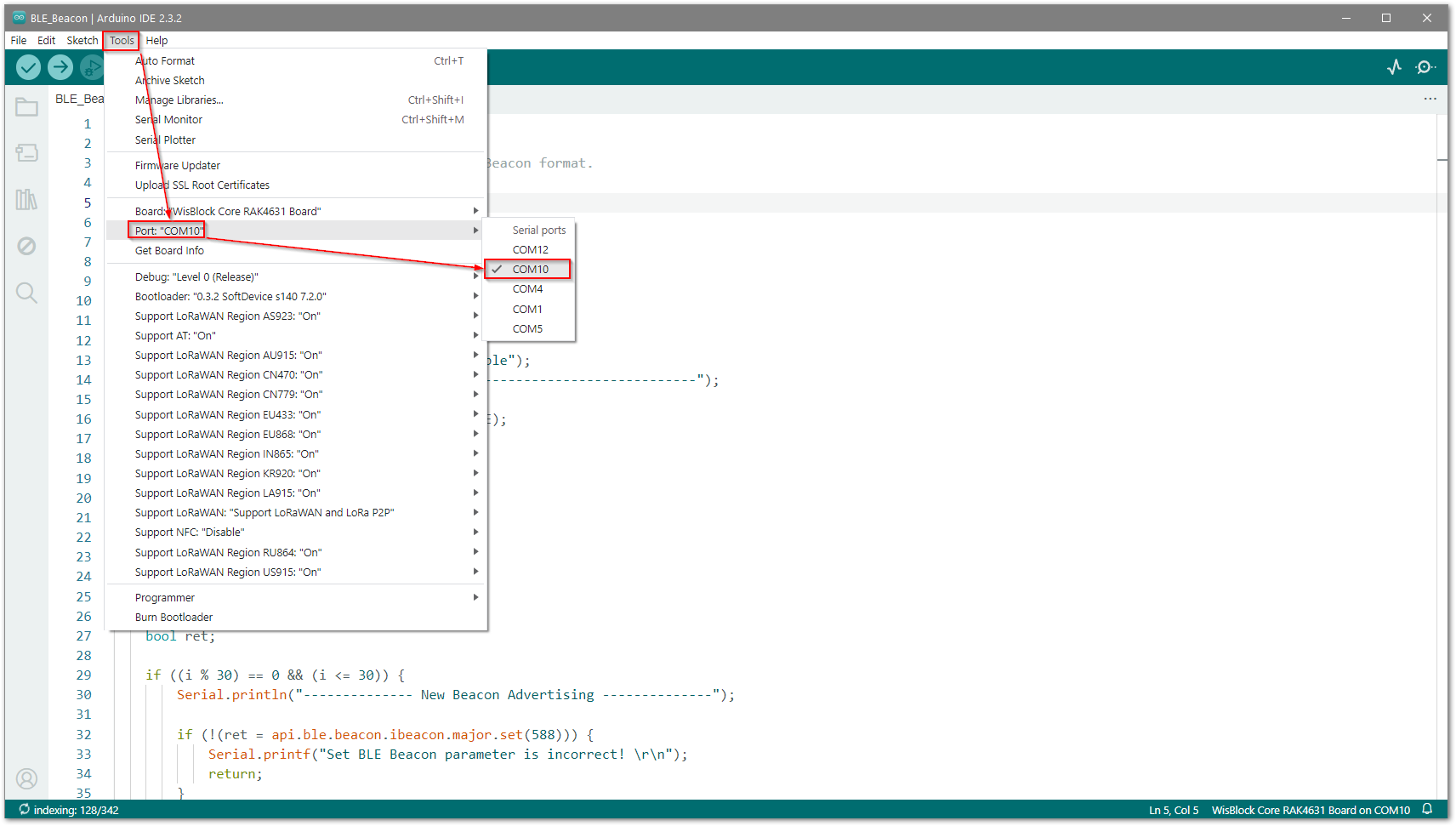Click the notifications bell in status bar
The image size is (1456, 826).
coord(1429,809)
